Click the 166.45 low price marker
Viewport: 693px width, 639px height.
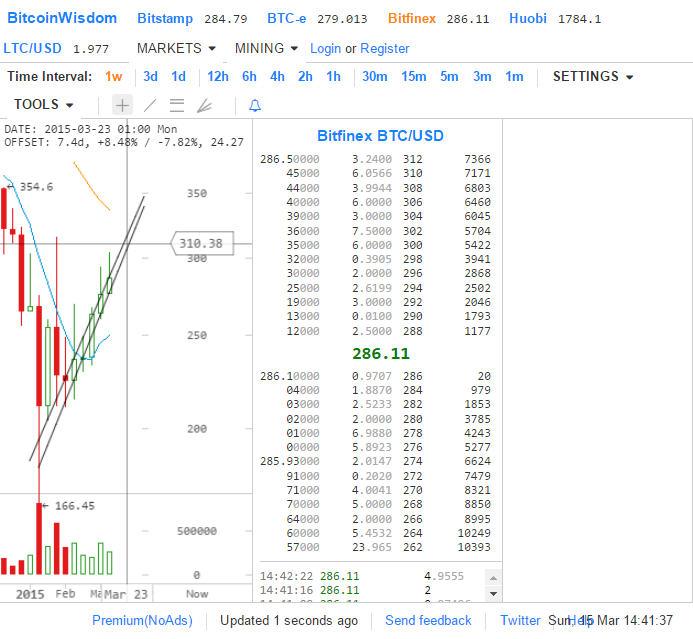coord(69,506)
